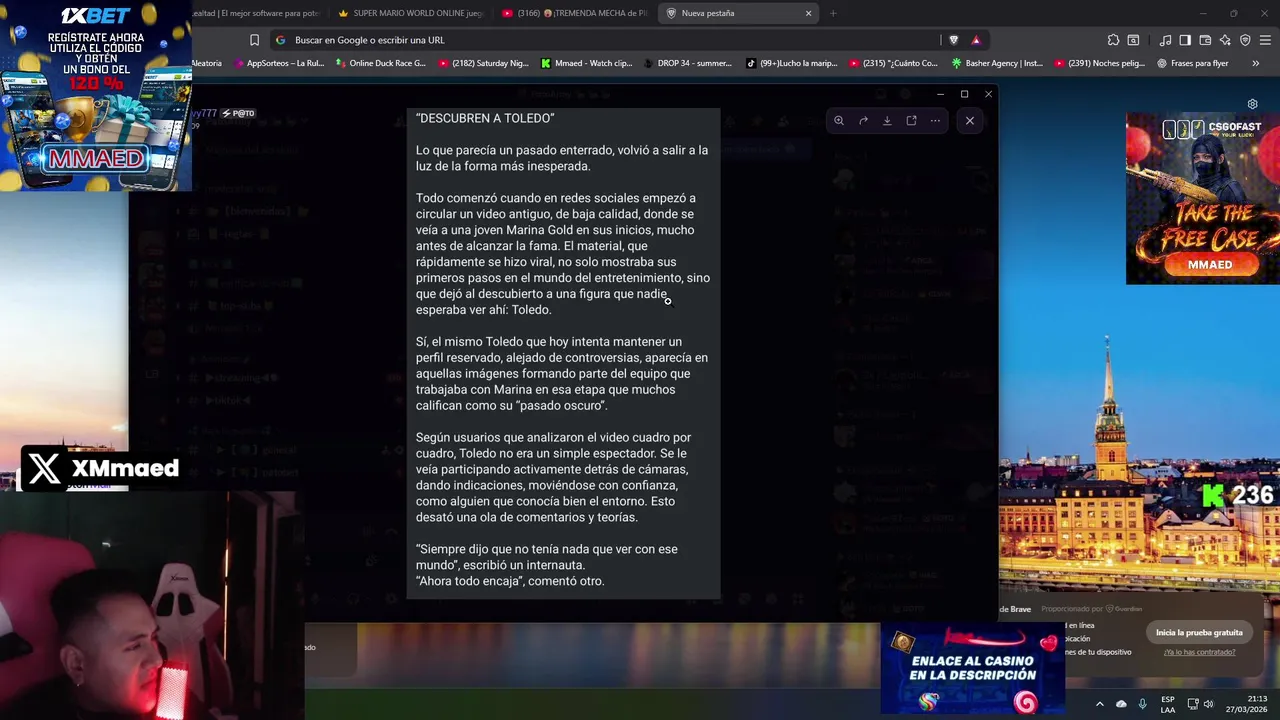Click the Inicia la prueba gratuita button
This screenshot has height=720, width=1280.
coord(1199,632)
